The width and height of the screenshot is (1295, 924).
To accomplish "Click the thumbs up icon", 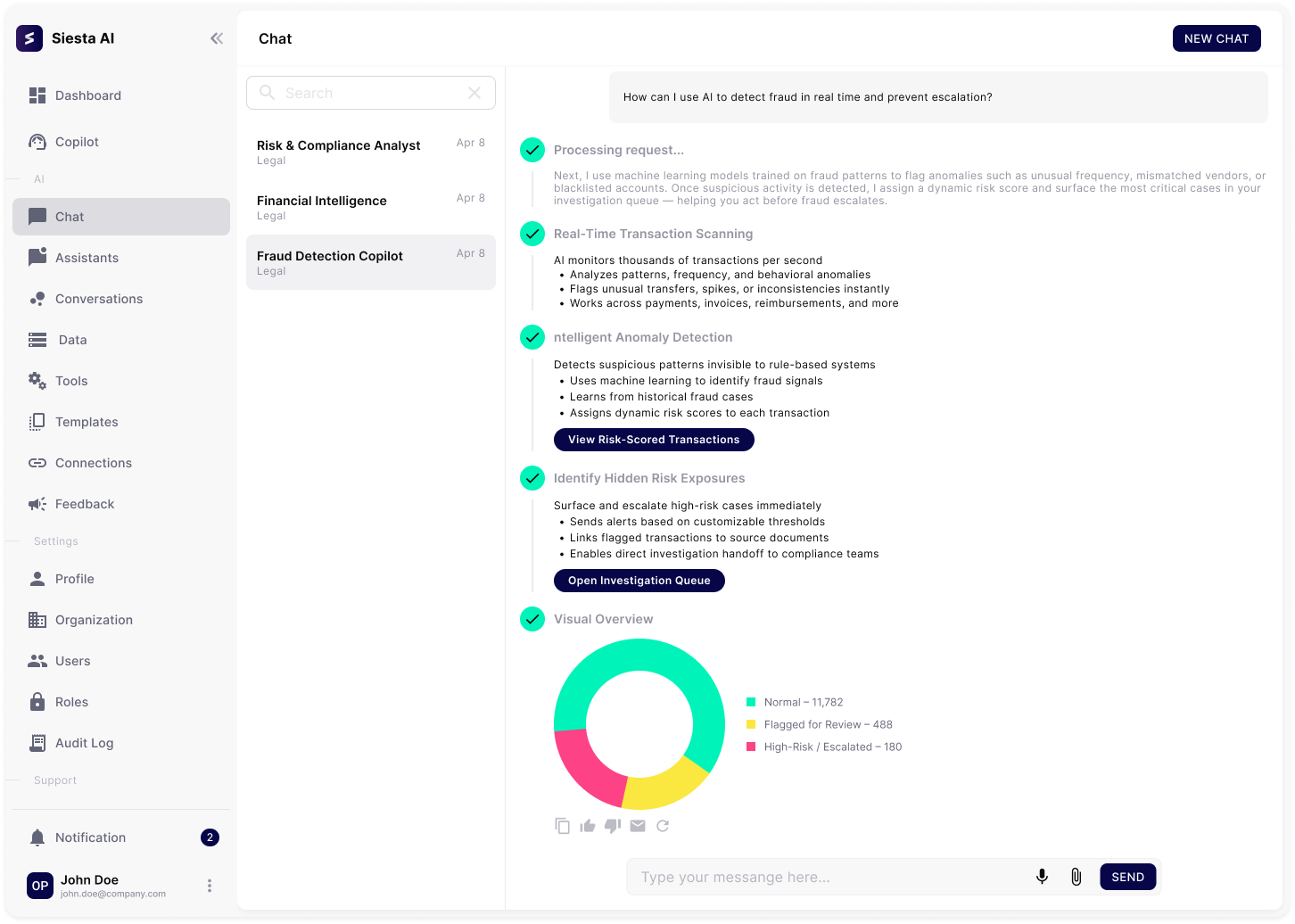I will click(x=587, y=826).
